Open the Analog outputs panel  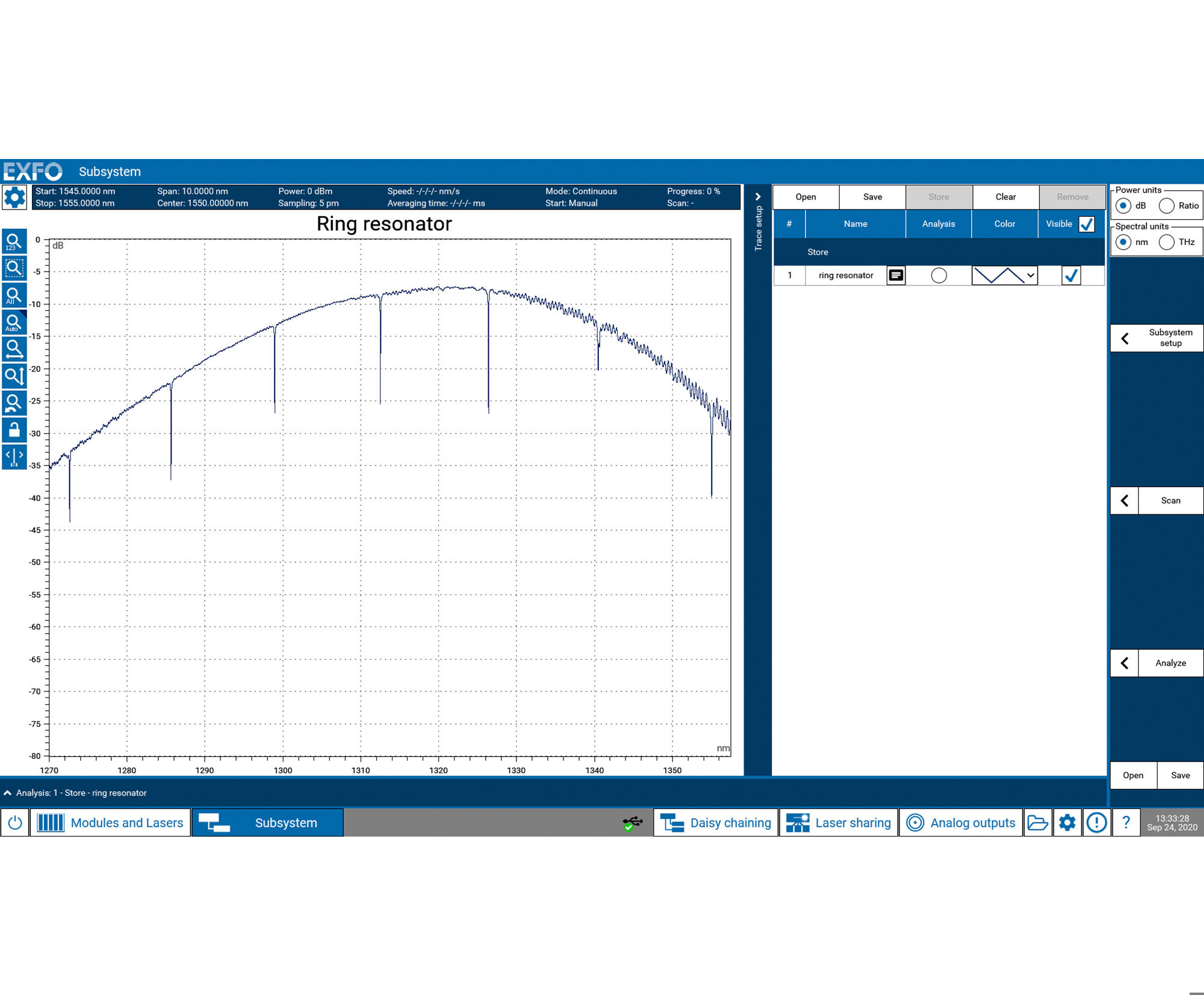click(x=961, y=823)
